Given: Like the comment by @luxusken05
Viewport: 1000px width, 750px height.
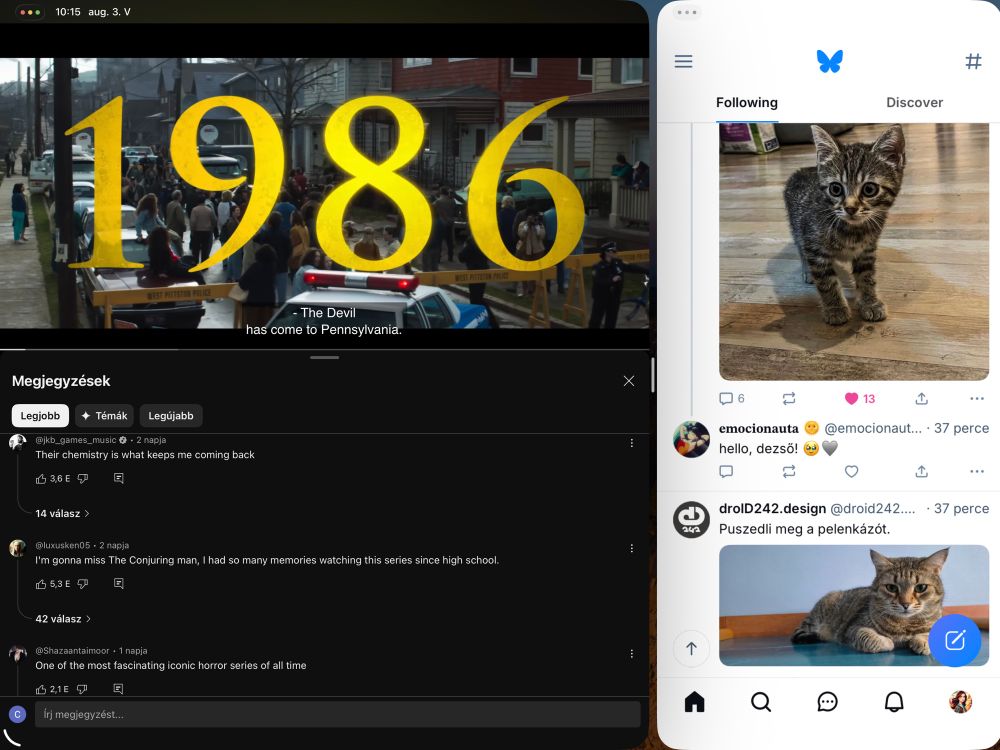Looking at the screenshot, I should [41, 584].
